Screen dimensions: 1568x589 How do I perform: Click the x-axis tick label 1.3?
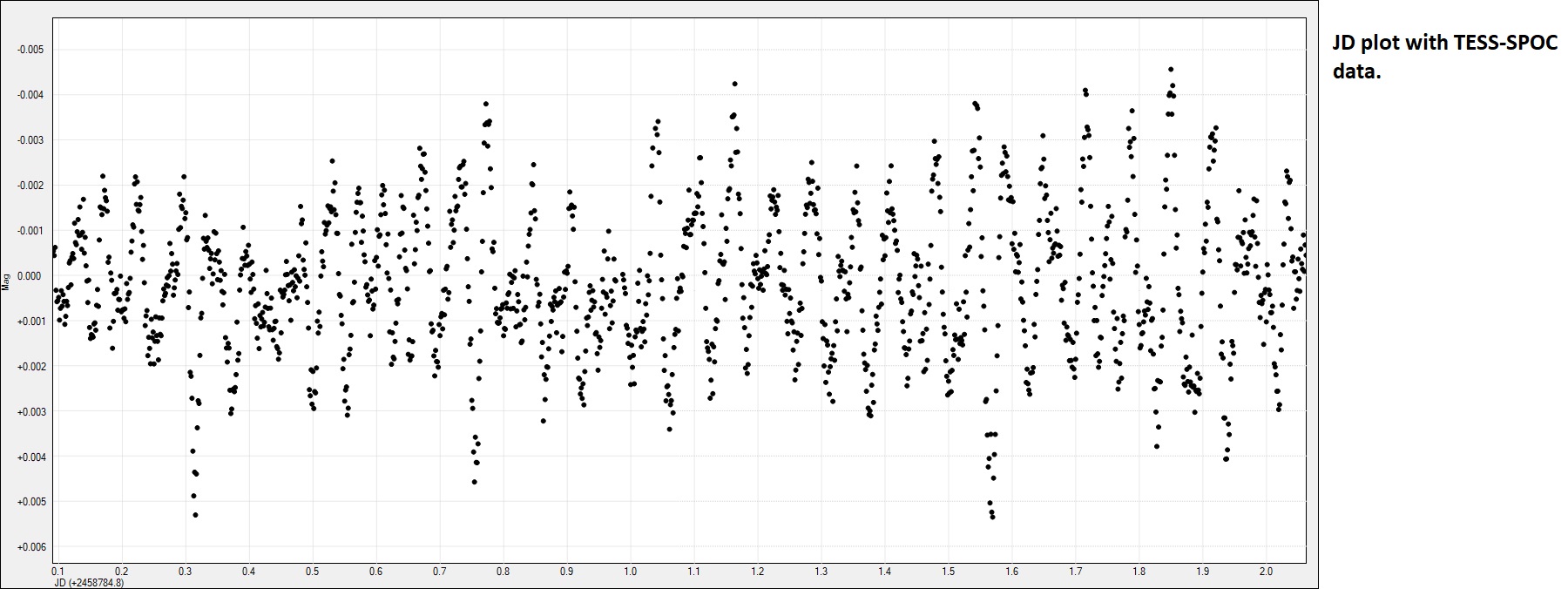coord(821,572)
